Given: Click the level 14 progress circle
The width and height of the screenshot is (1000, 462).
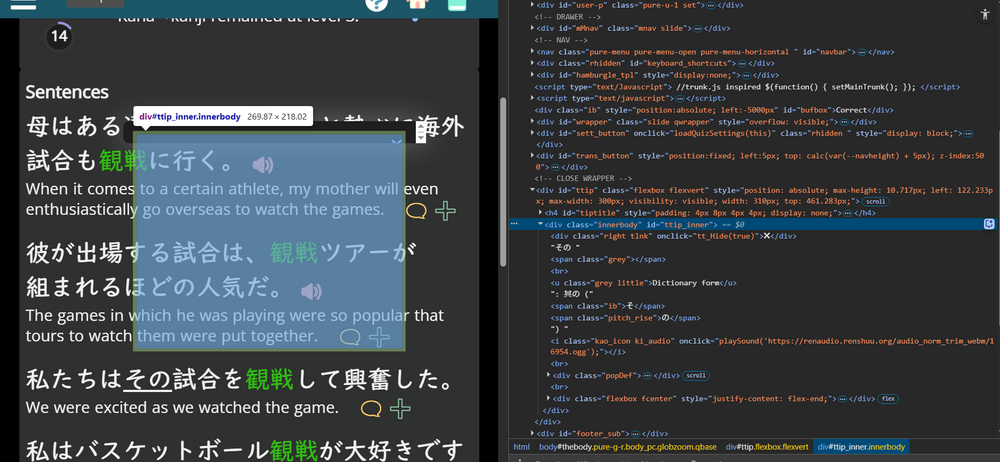Looking at the screenshot, I should [59, 36].
